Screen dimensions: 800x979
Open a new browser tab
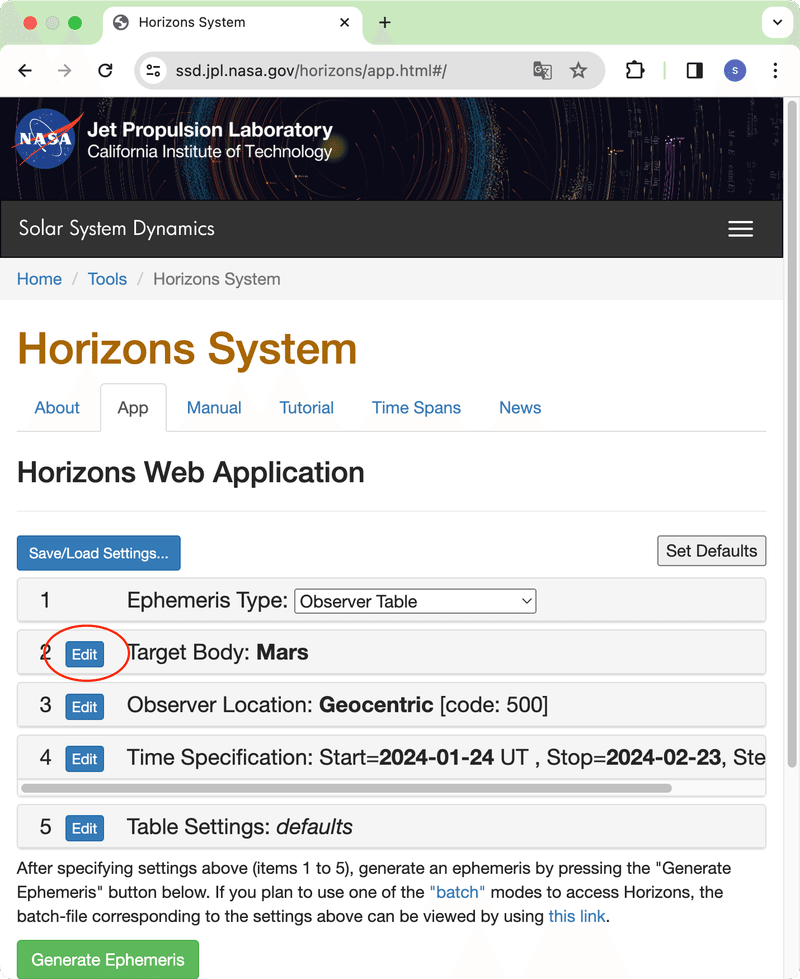[385, 23]
